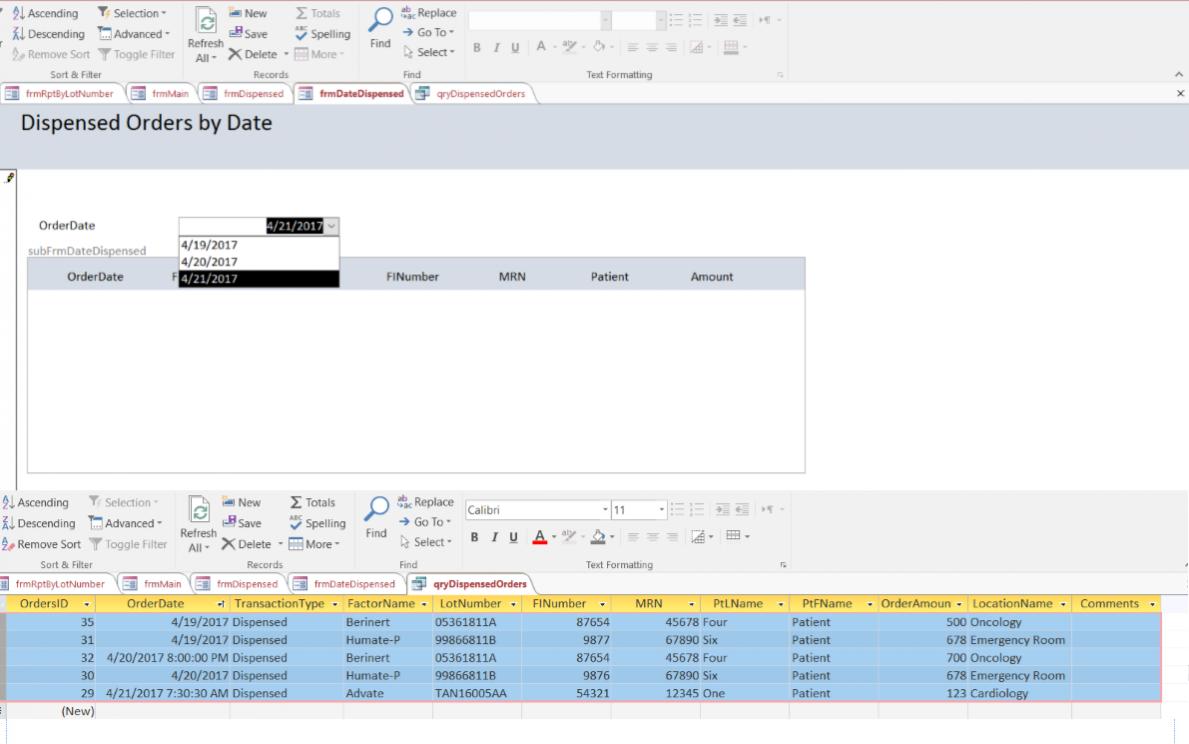Switch to the upper frmDispensed tab
This screenshot has height=744, width=1189.
point(244,93)
